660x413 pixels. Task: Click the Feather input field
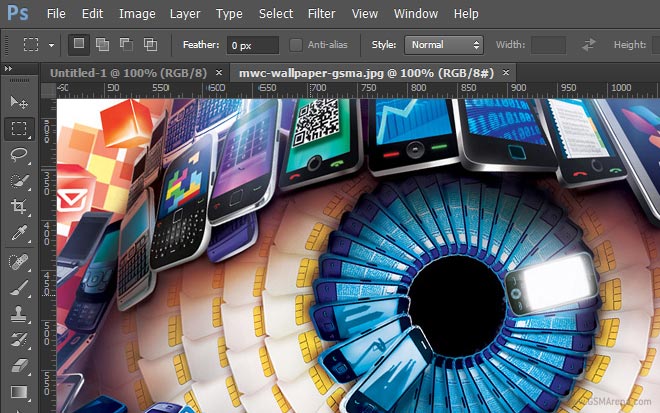[253, 45]
